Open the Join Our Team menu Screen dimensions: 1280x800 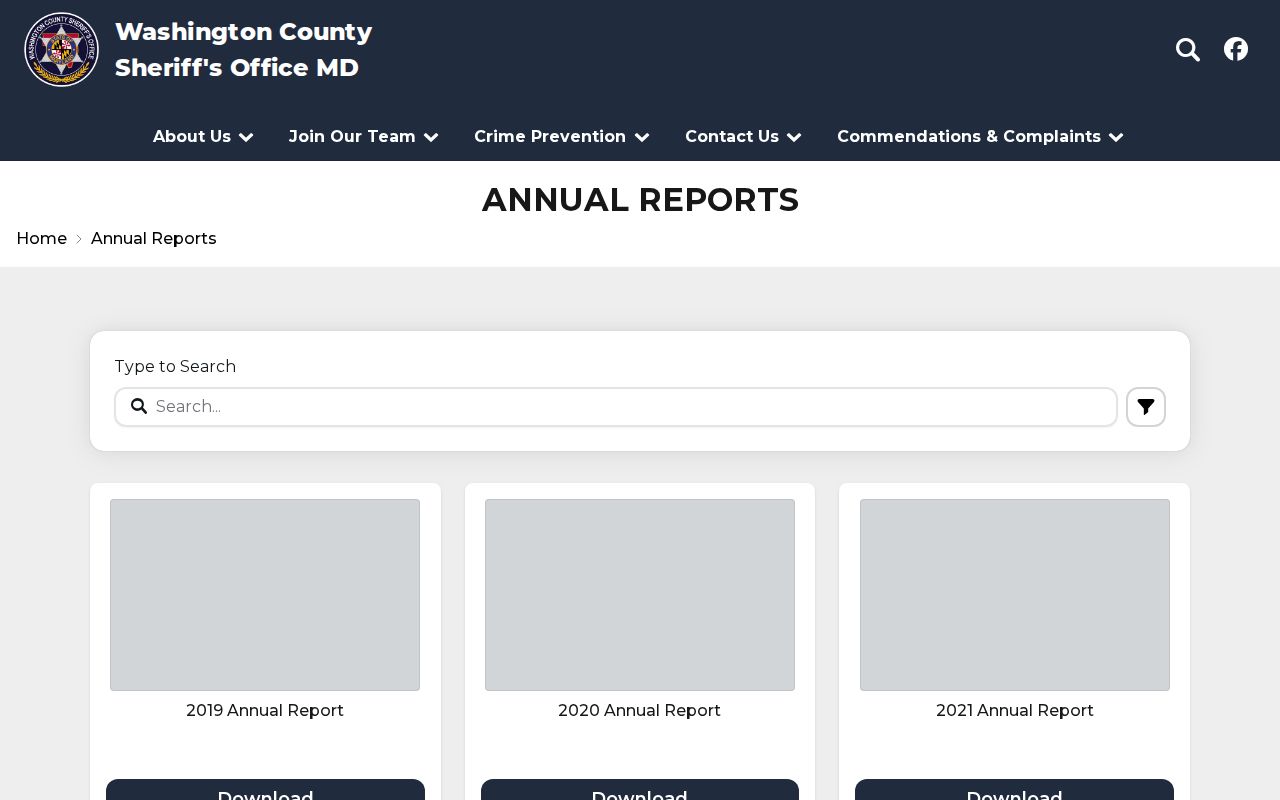click(x=352, y=137)
